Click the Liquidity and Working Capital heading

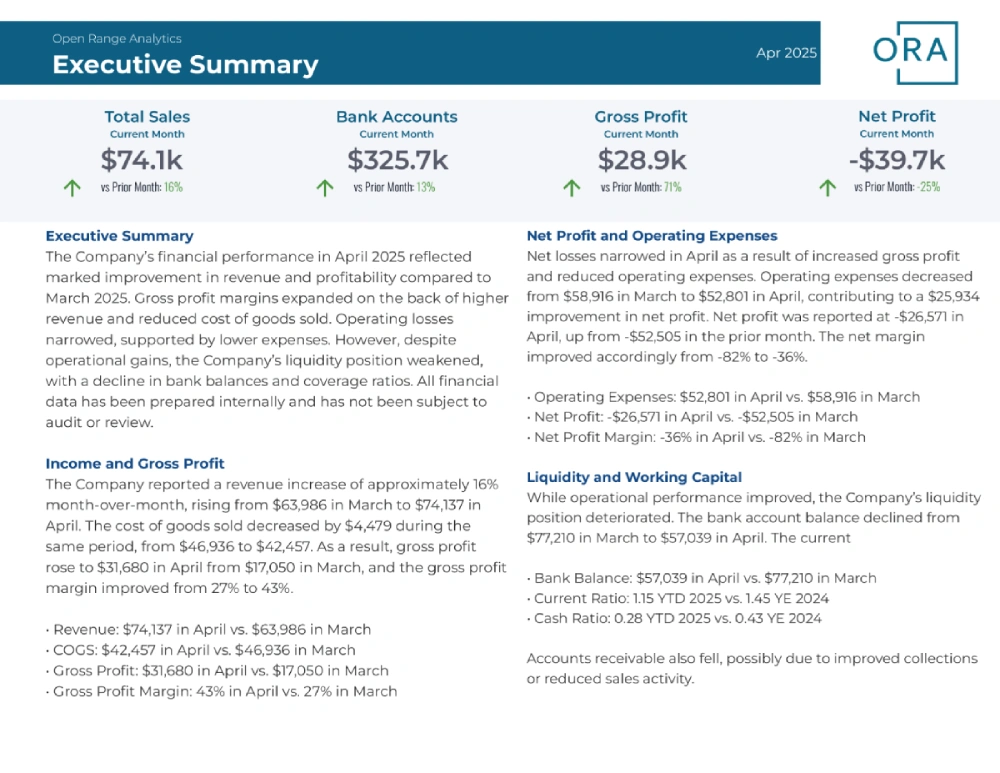click(634, 477)
